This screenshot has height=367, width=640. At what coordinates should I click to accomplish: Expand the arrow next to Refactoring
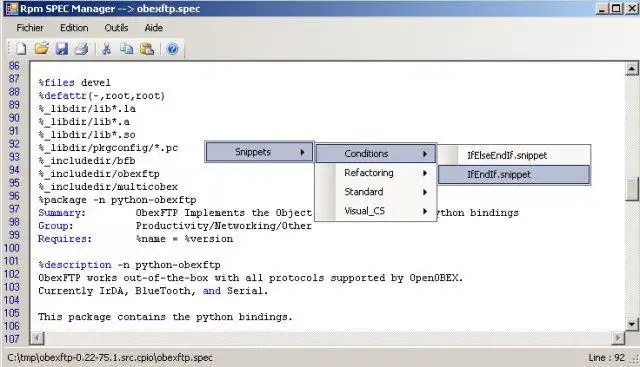click(x=425, y=173)
